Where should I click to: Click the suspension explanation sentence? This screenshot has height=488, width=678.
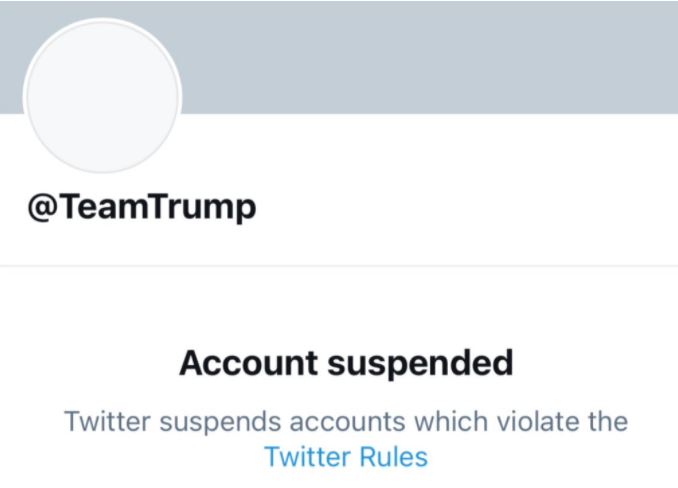point(346,420)
